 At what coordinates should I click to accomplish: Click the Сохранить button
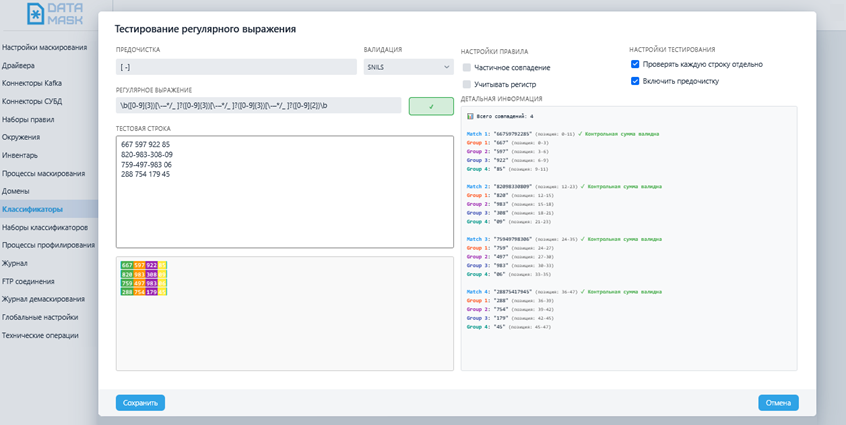click(x=140, y=403)
